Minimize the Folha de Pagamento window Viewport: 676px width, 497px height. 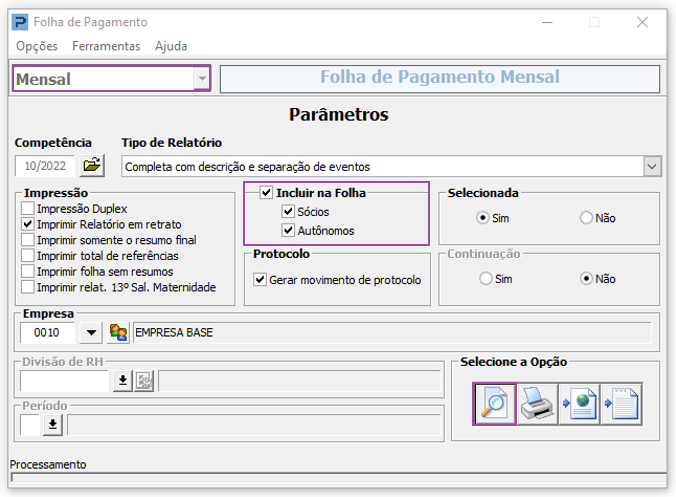tap(547, 22)
